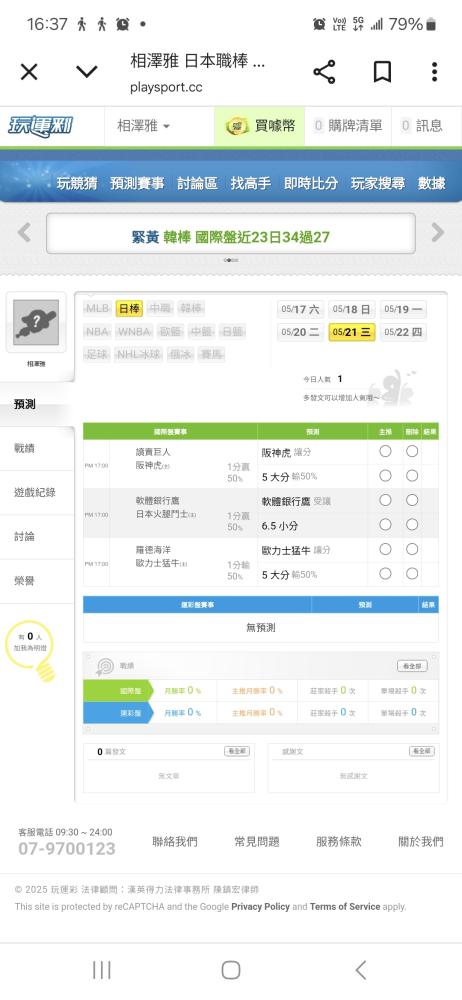Select 主推 radio for 阪神虎 讓分
Screen dimensions: 462x1000
[x=385, y=452]
